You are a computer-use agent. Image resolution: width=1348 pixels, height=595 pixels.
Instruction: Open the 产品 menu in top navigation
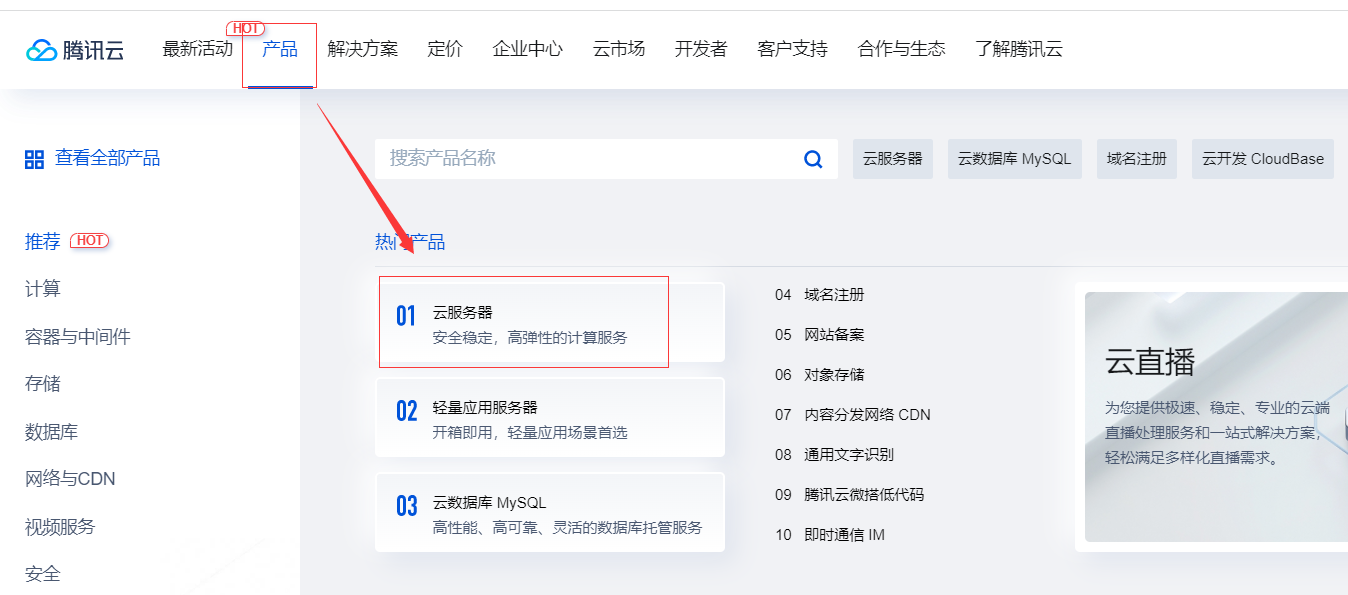pos(280,49)
